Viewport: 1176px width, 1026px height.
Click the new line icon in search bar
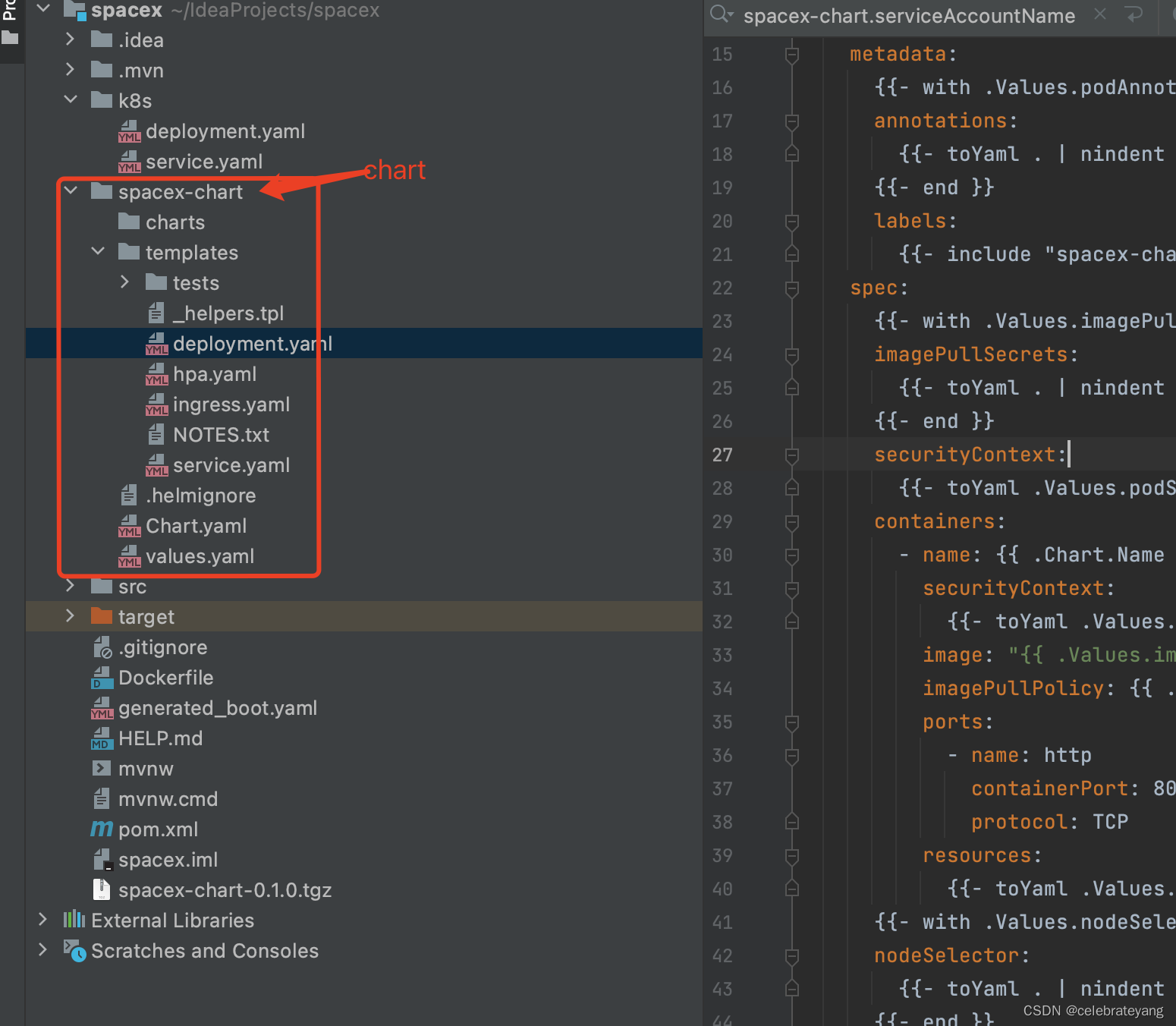pyautogui.click(x=1134, y=14)
